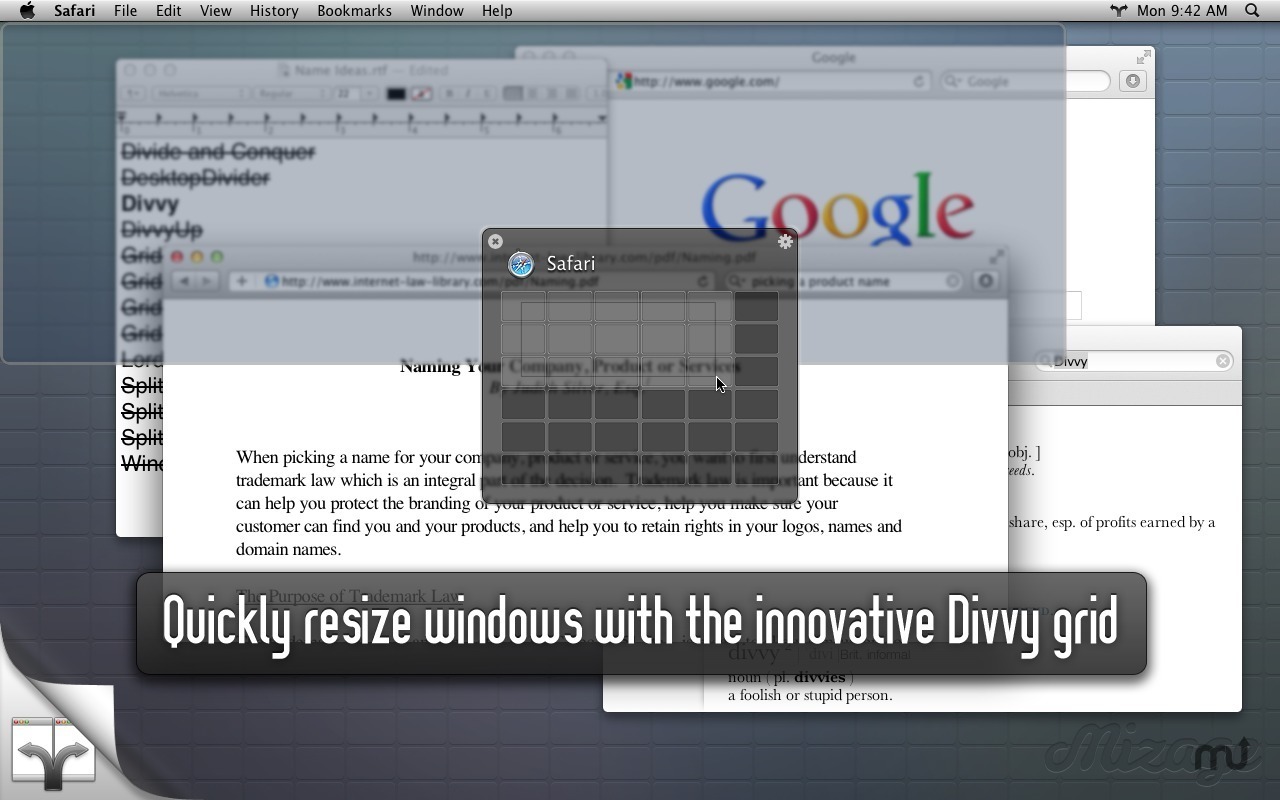Click the google.com address field
The width and height of the screenshot is (1280, 800).
point(772,81)
